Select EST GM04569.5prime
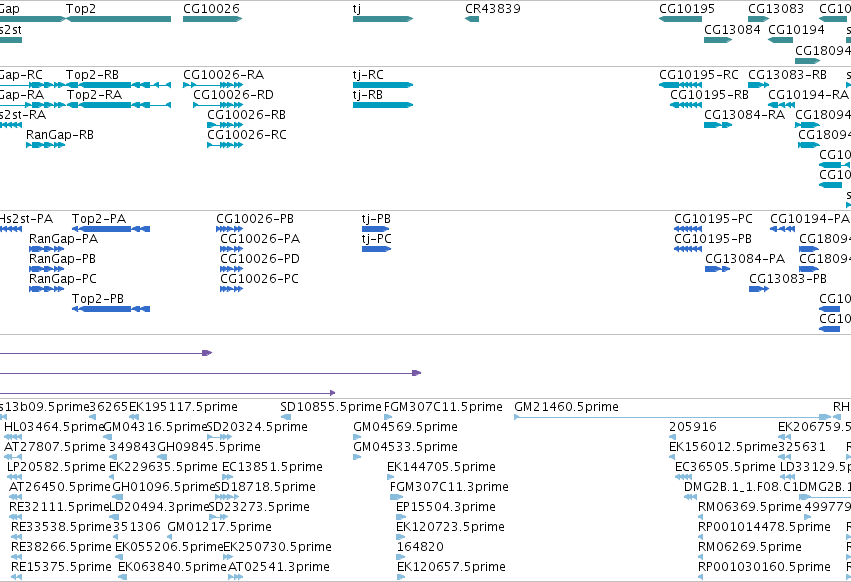Image resolution: width=851 pixels, height=582 pixels. (x=405, y=427)
